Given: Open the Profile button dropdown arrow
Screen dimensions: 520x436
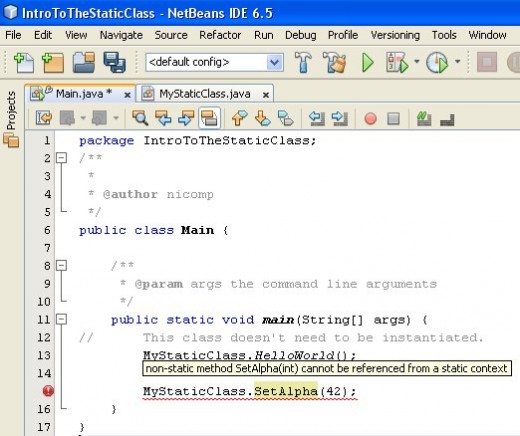Looking at the screenshot, I should click(458, 62).
